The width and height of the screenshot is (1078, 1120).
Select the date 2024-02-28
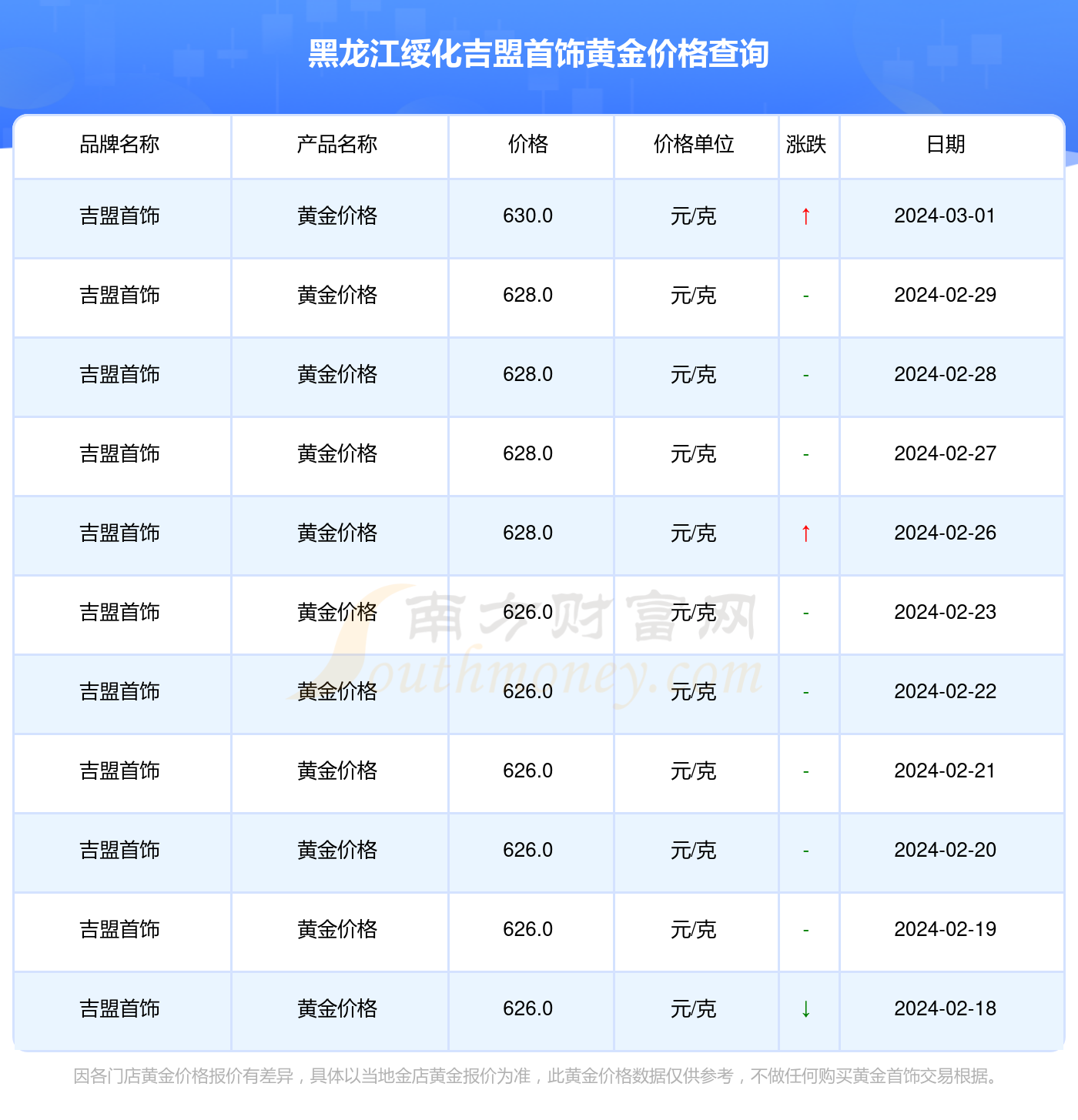point(946,375)
